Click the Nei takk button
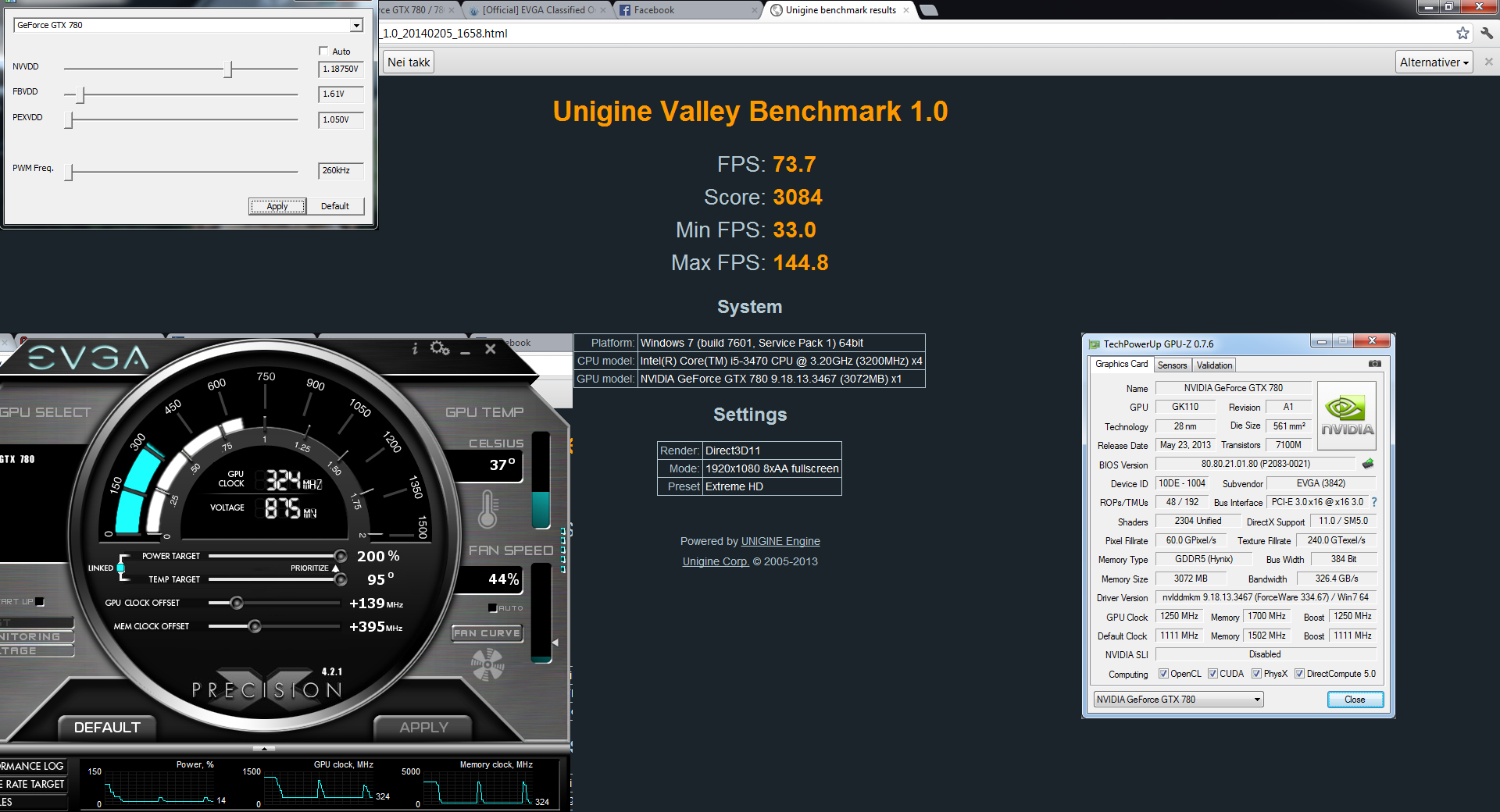Image resolution: width=1500 pixels, height=812 pixels. point(409,62)
